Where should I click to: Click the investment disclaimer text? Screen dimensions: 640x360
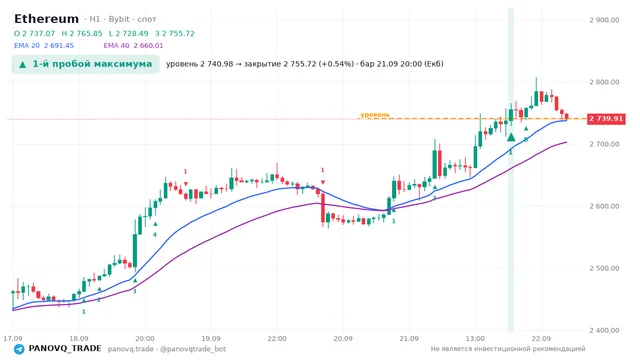[508, 349]
